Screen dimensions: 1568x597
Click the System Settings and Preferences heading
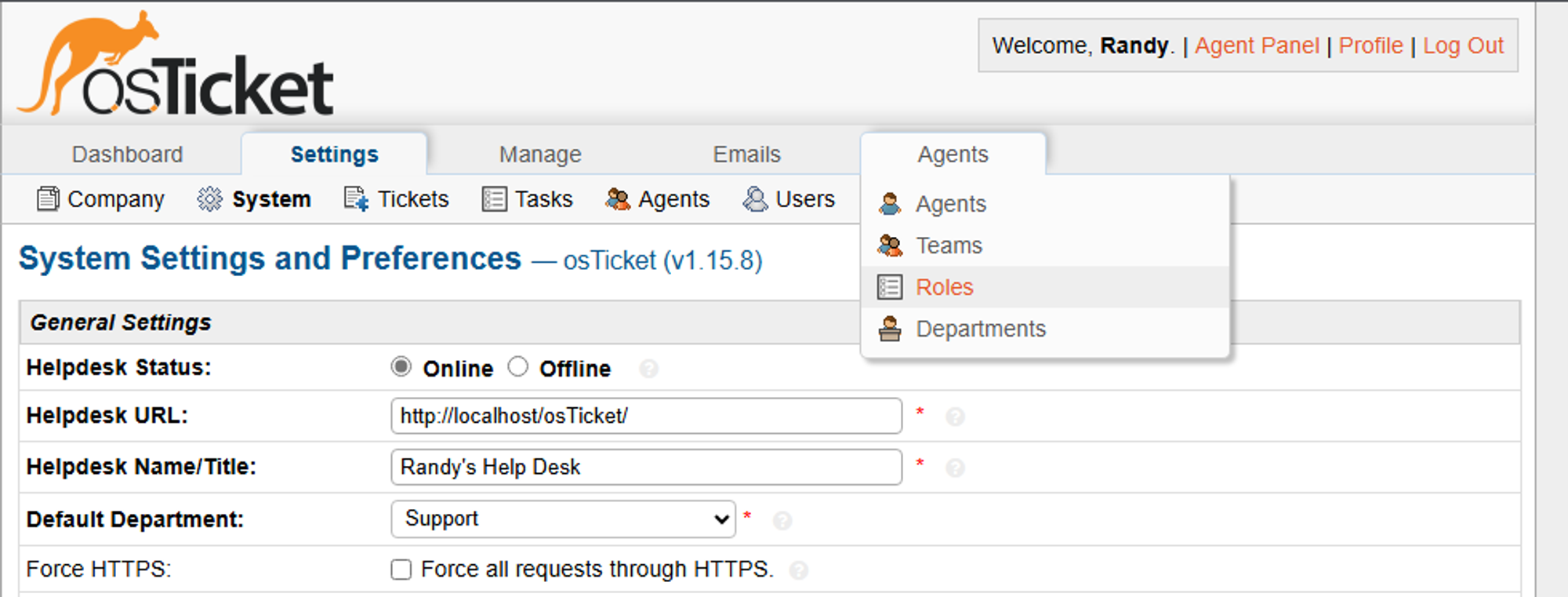(270, 259)
